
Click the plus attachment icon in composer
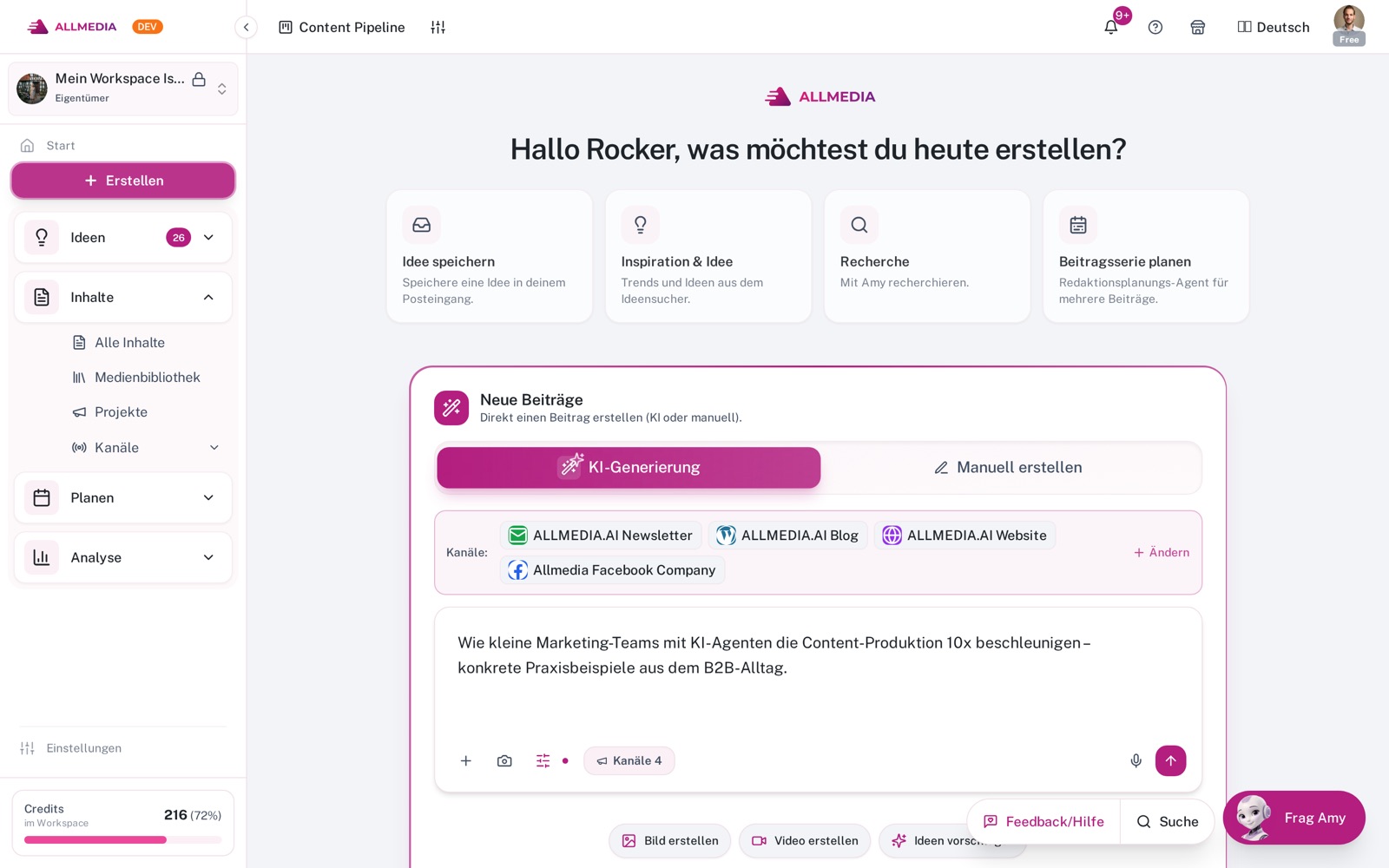[465, 760]
